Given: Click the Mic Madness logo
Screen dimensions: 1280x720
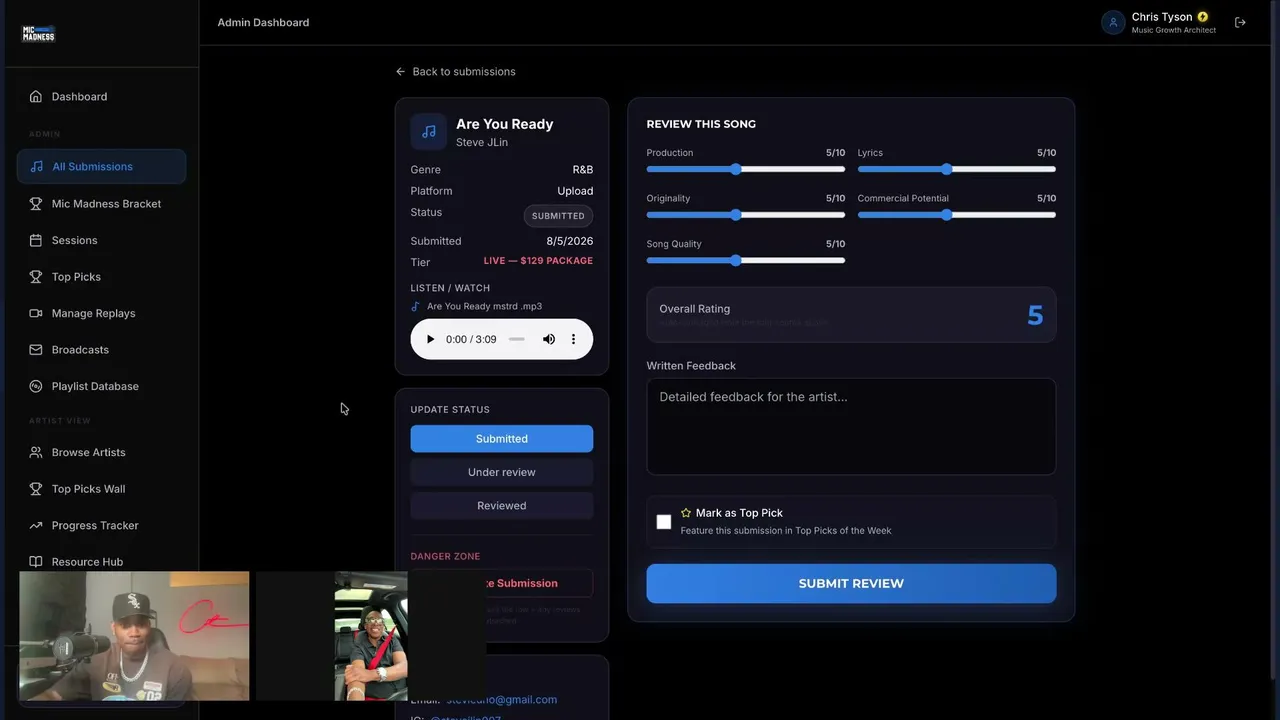Looking at the screenshot, I should pyautogui.click(x=38, y=34).
